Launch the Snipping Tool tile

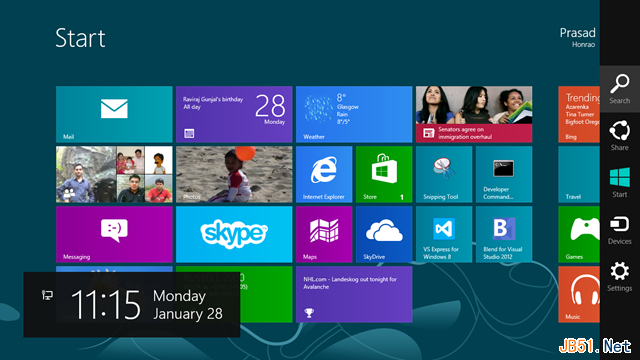(444, 174)
